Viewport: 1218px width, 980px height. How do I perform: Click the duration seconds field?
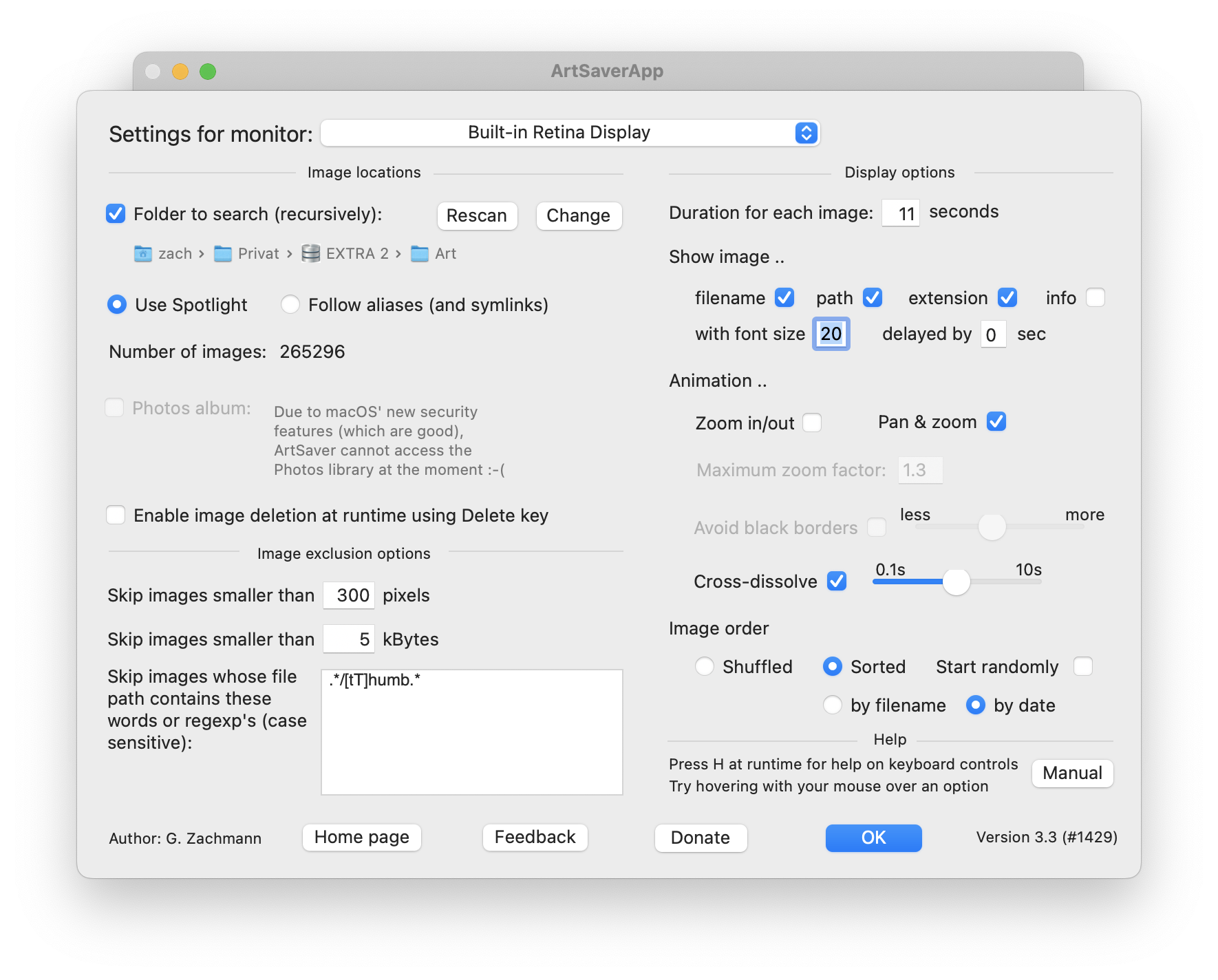coord(901,213)
